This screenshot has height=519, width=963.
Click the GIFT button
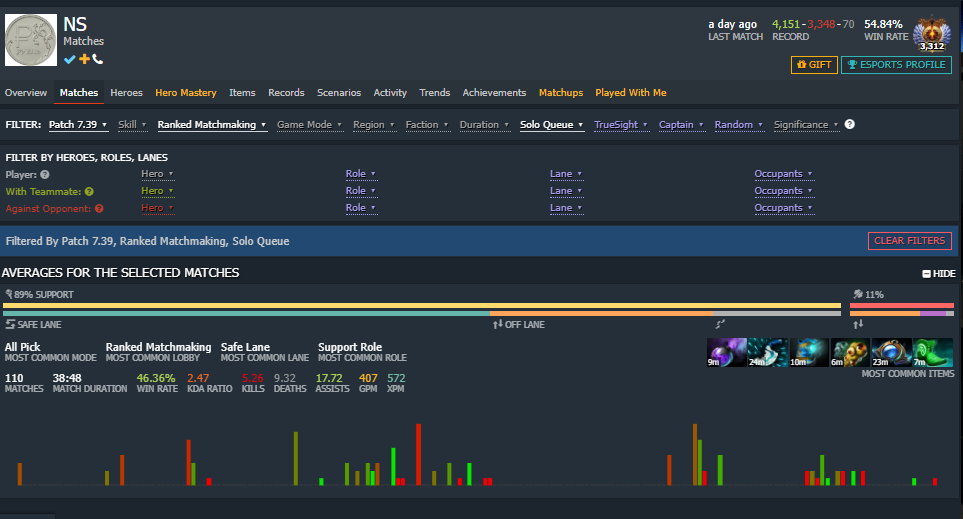pos(814,64)
